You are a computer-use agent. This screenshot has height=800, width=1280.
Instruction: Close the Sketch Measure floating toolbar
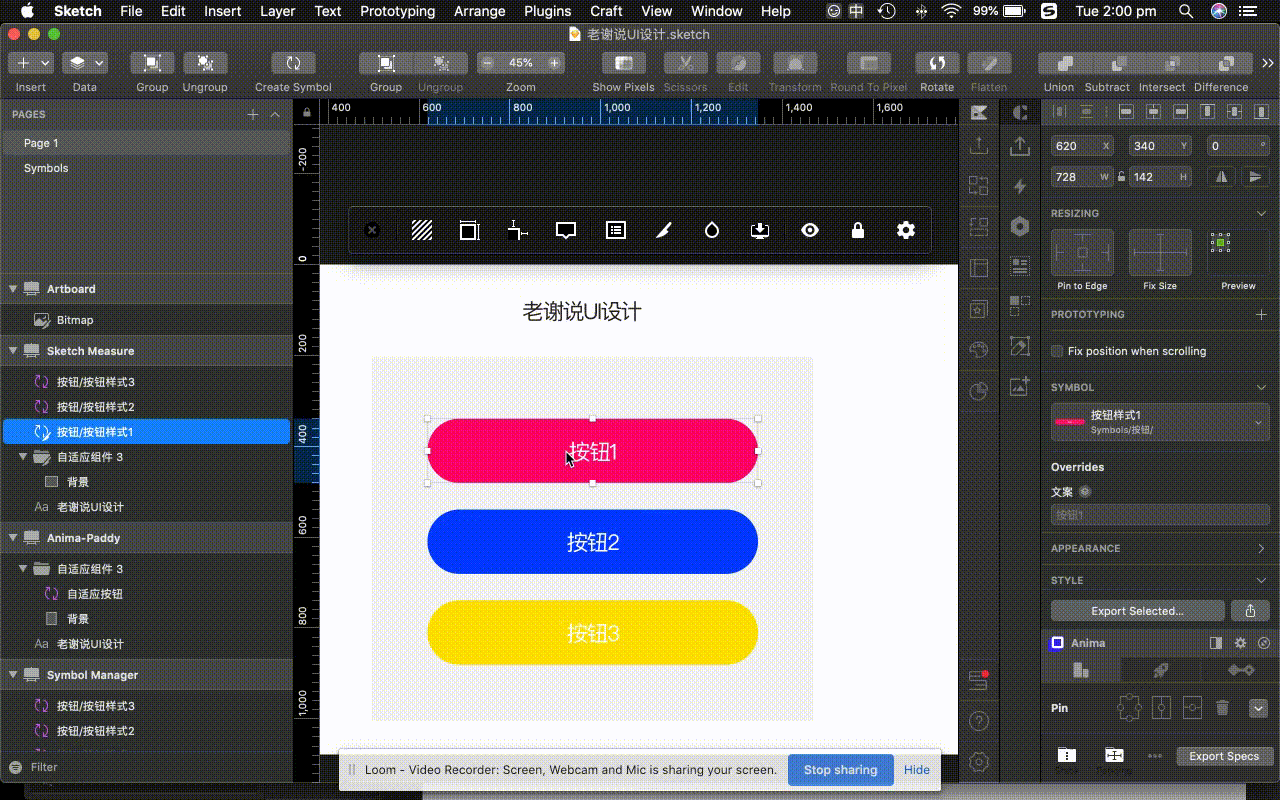coord(372,230)
